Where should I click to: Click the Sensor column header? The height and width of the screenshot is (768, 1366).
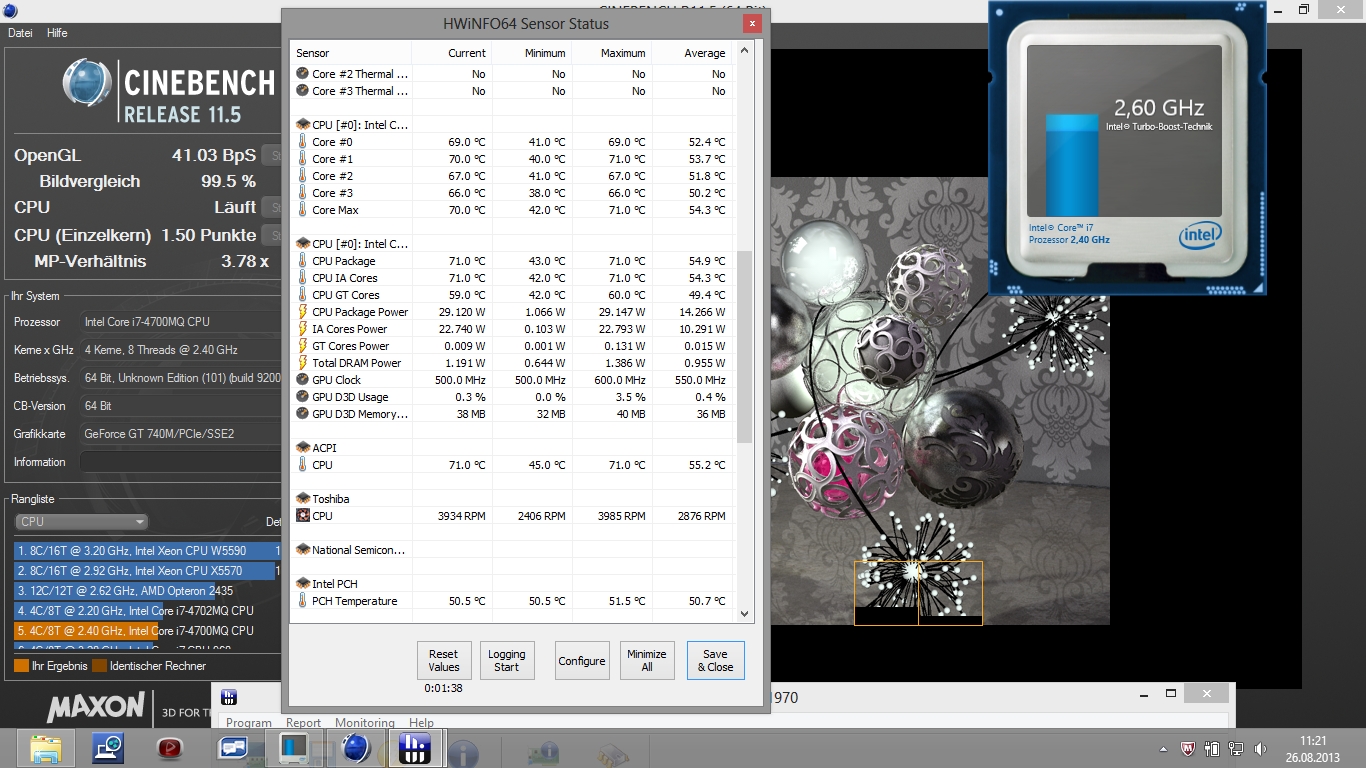[x=351, y=53]
